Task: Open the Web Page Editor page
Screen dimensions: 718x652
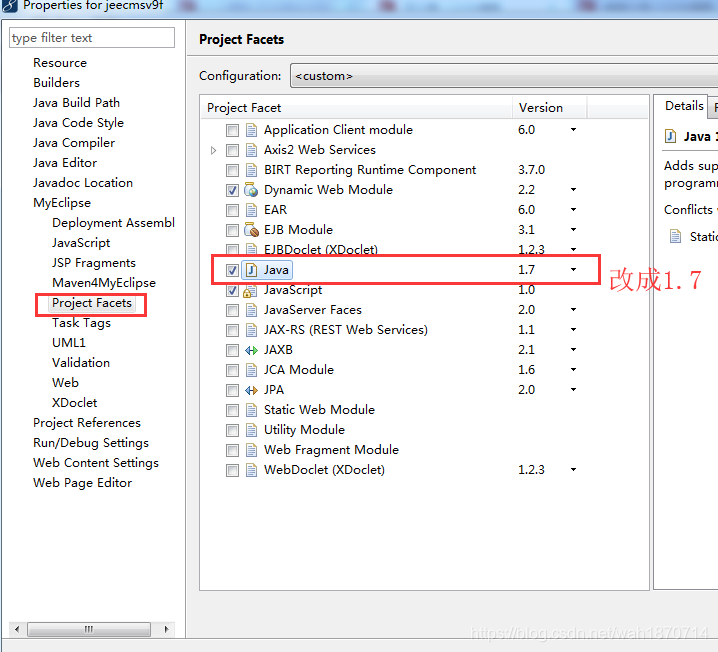Action: [82, 483]
